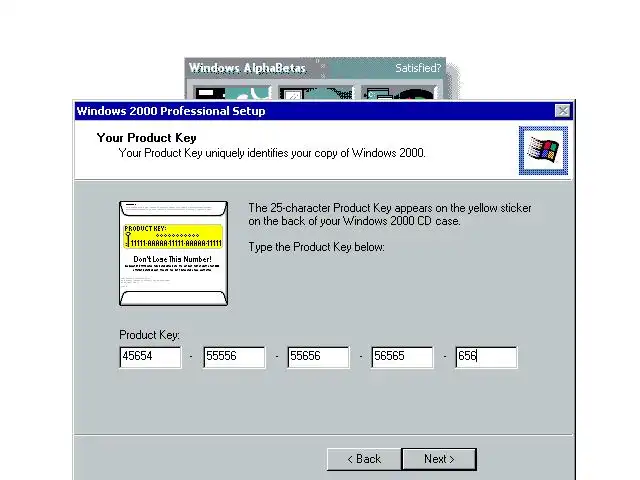Click the "Your Product Key" heading

[147, 138]
